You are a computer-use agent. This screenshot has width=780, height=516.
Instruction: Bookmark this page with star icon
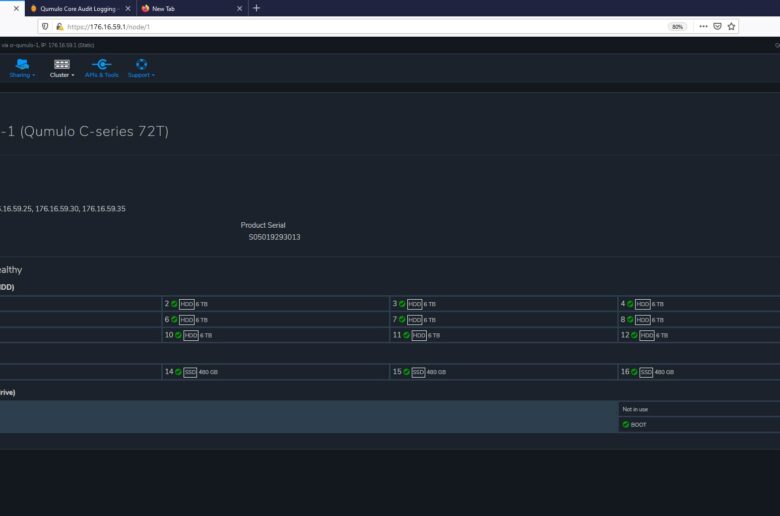point(731,26)
